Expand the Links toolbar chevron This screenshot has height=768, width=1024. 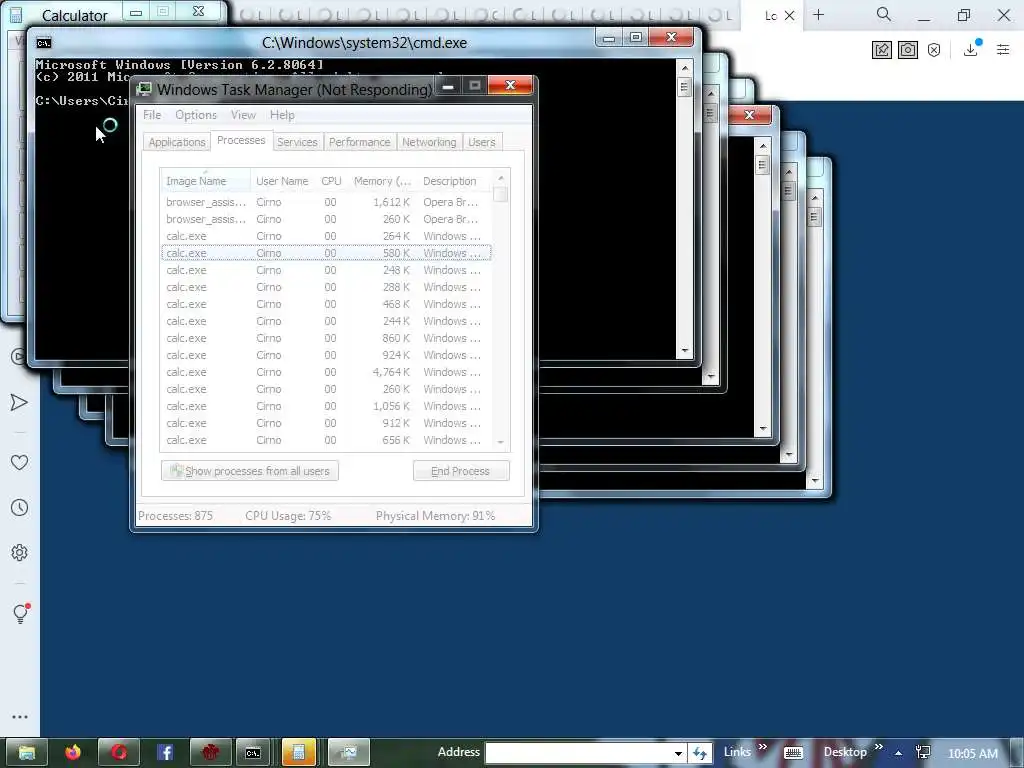pyautogui.click(x=763, y=746)
